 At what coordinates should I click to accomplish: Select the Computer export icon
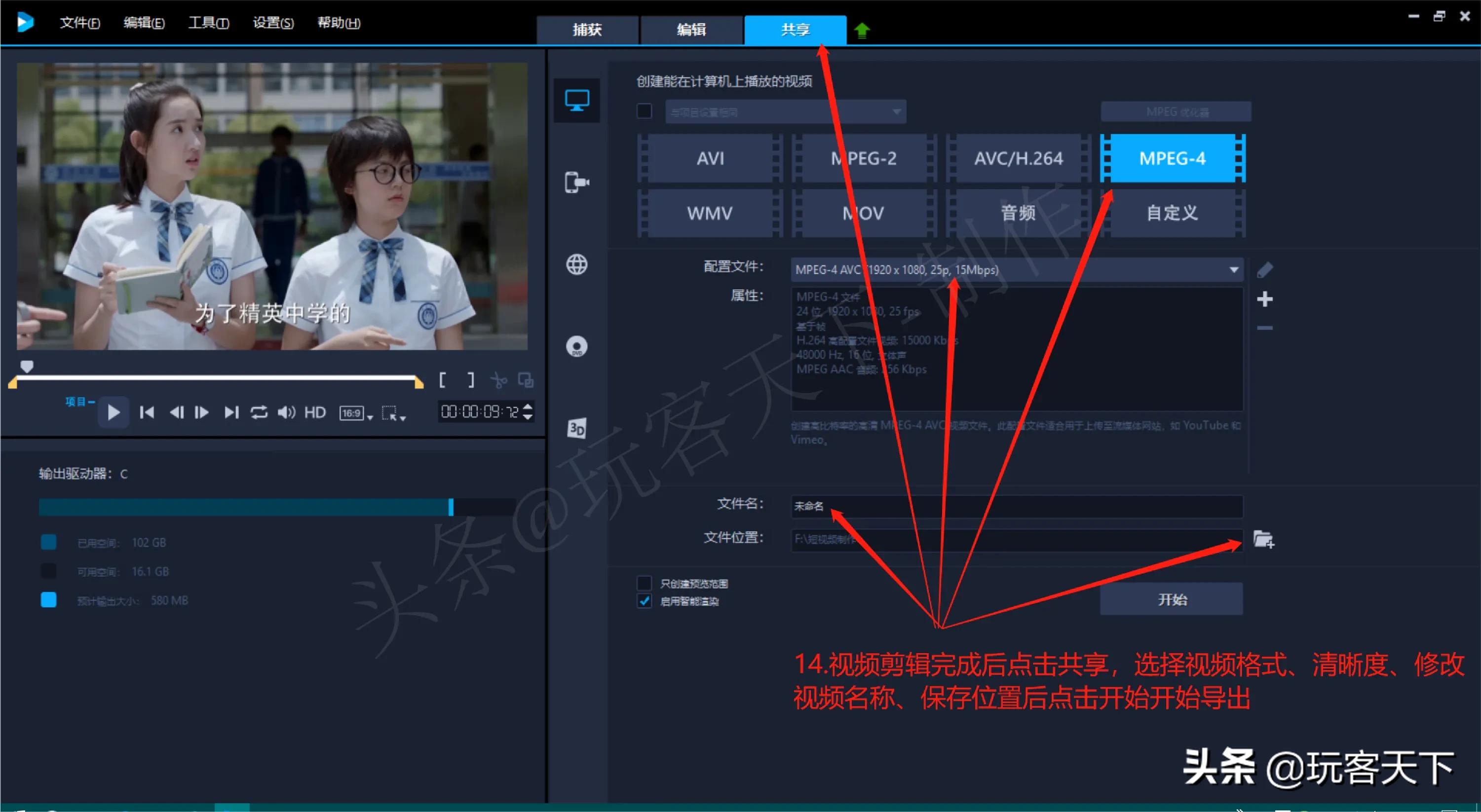[576, 101]
